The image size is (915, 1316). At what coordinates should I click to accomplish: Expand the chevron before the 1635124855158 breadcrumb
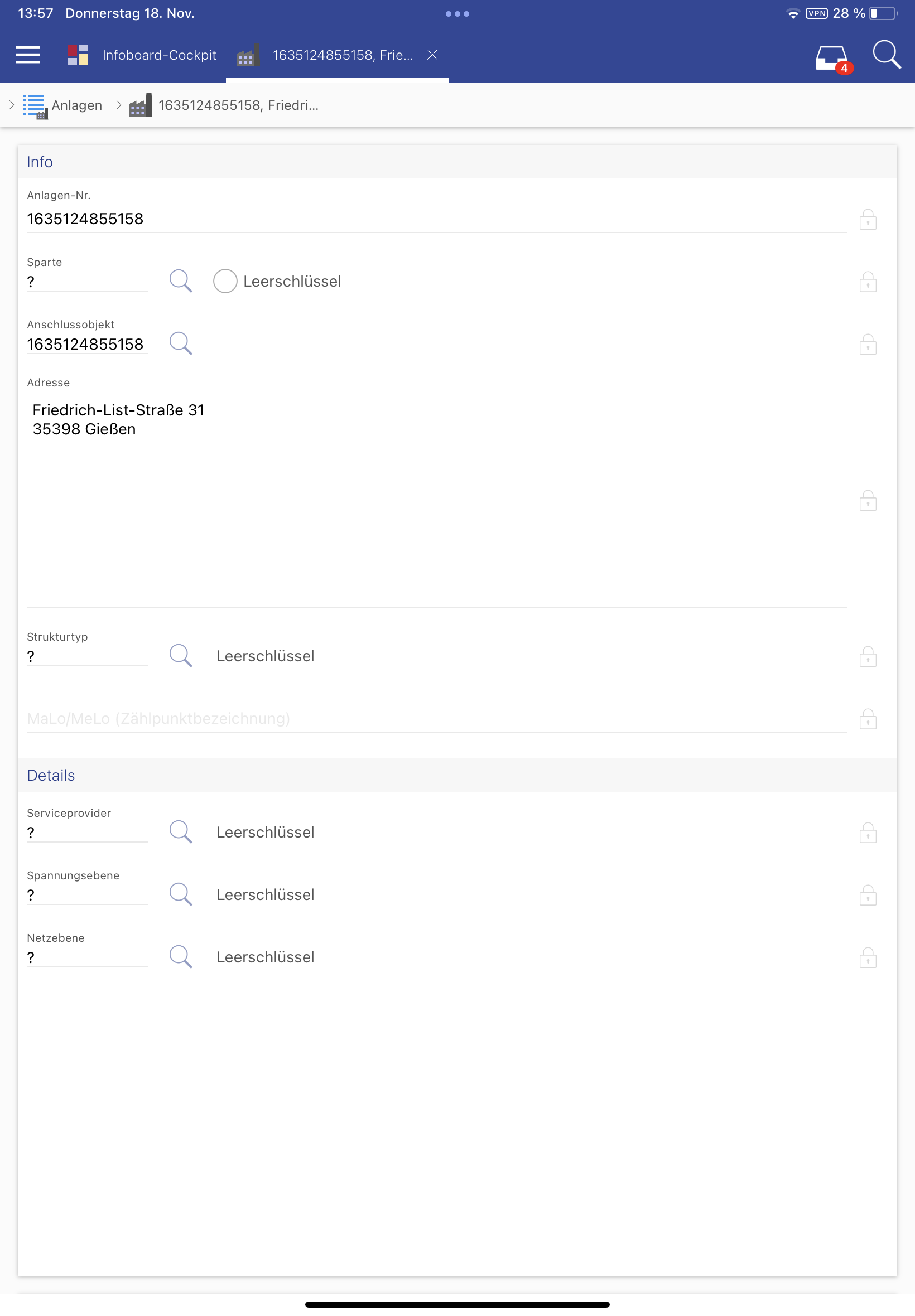119,105
